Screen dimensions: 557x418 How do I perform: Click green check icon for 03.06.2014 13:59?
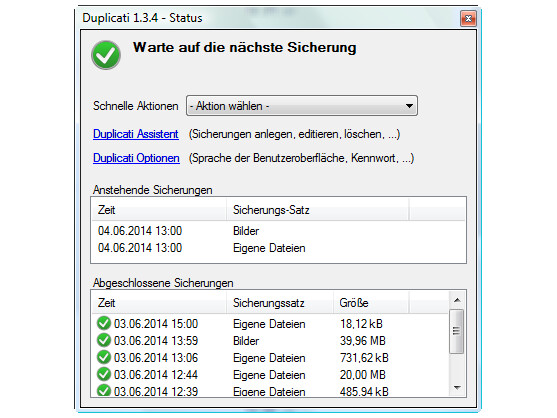click(104, 340)
